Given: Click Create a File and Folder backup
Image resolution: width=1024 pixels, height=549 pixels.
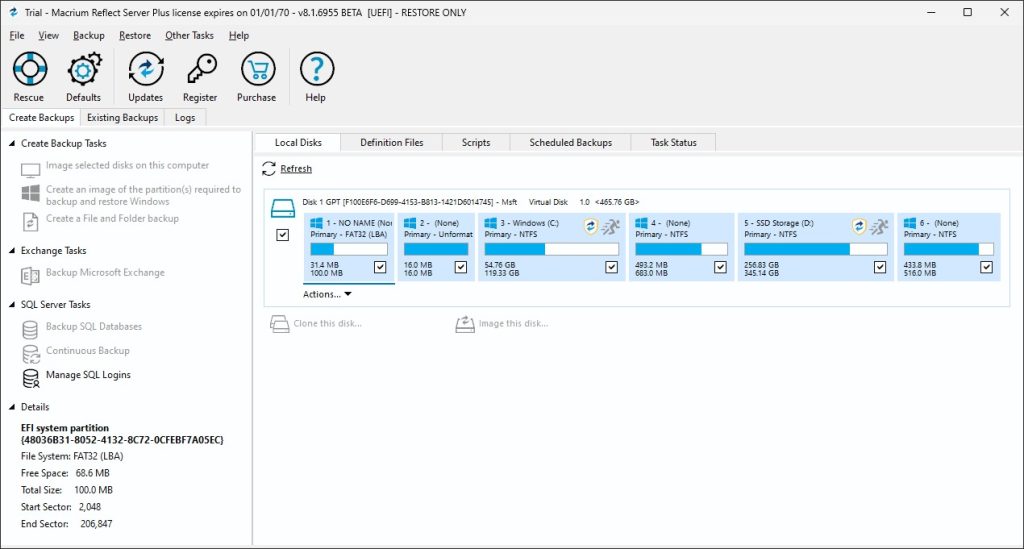Looking at the screenshot, I should tap(112, 219).
